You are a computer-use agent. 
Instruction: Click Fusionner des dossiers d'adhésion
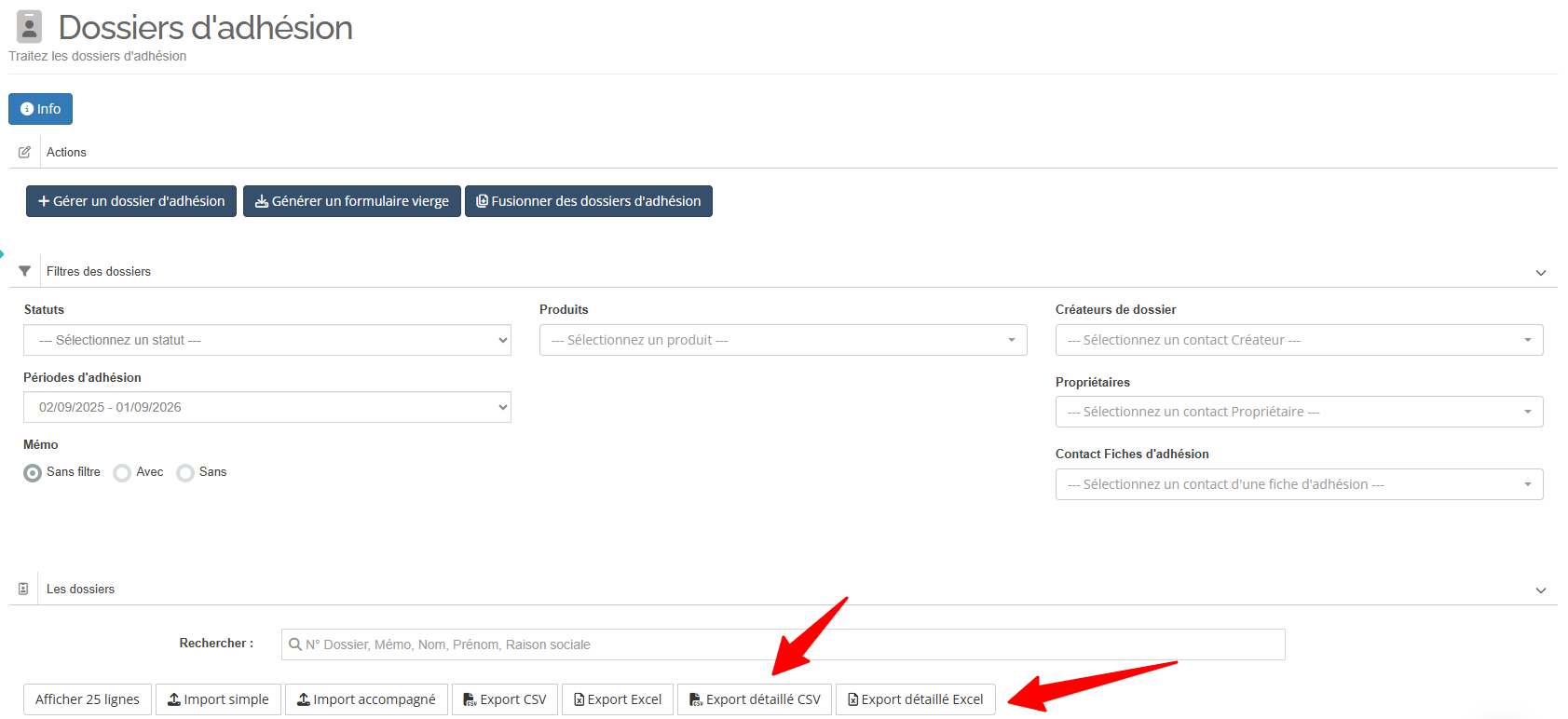point(588,201)
